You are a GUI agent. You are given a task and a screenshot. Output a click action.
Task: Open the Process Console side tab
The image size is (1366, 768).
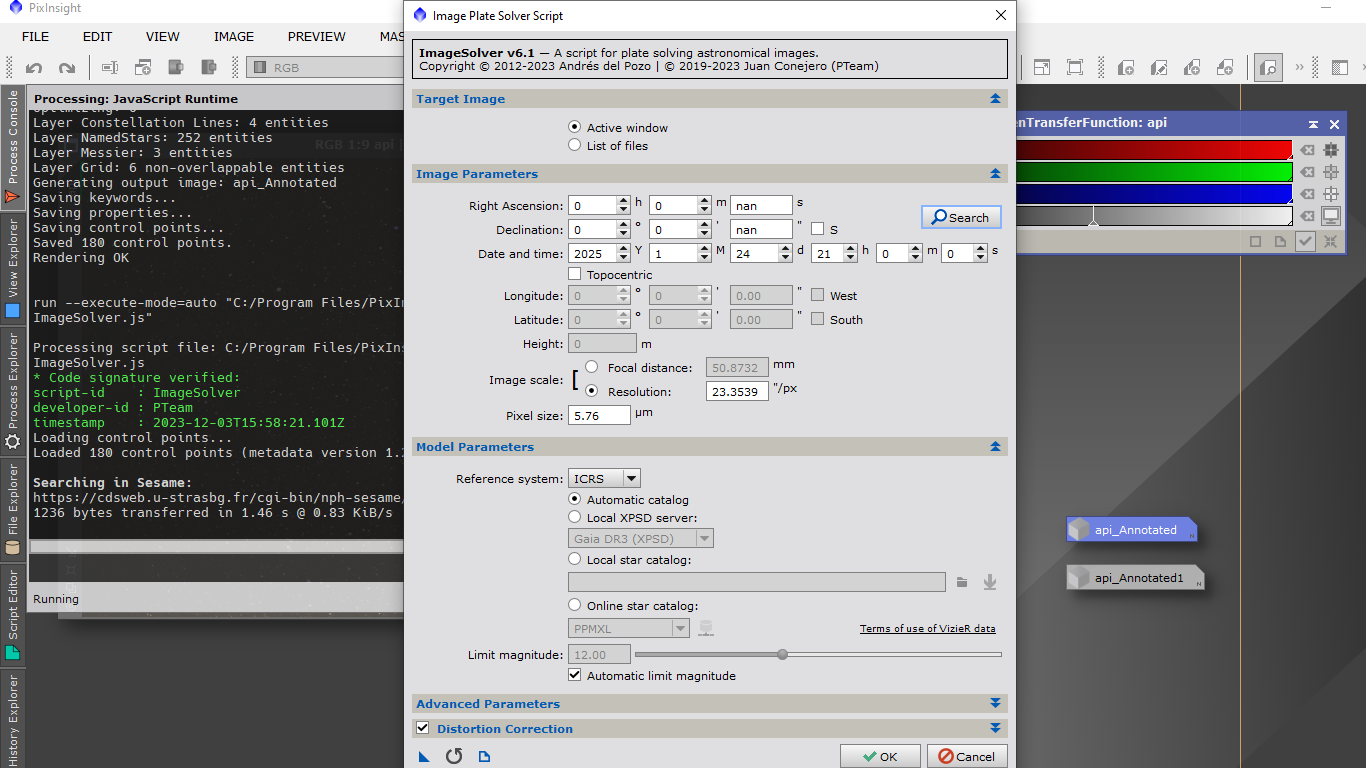tap(13, 147)
